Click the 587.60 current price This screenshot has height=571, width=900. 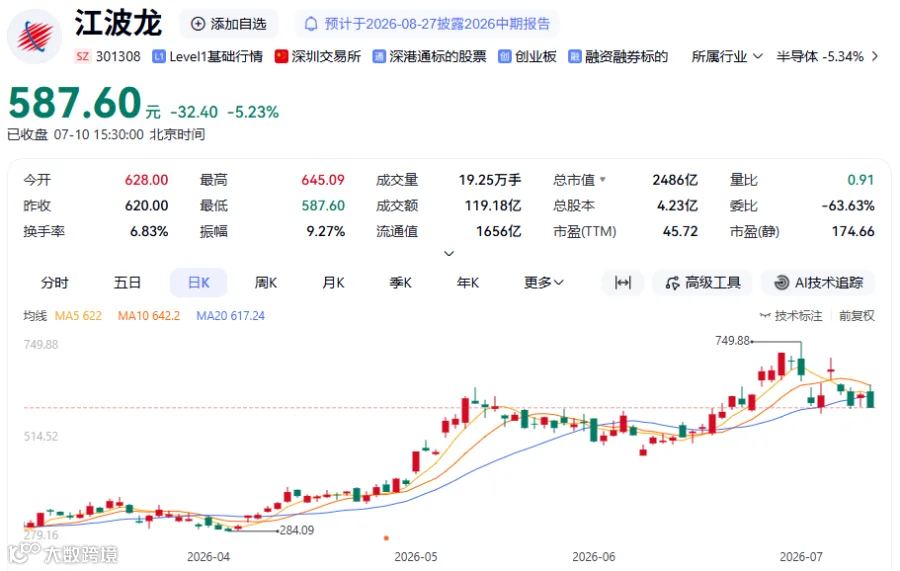click(x=75, y=103)
